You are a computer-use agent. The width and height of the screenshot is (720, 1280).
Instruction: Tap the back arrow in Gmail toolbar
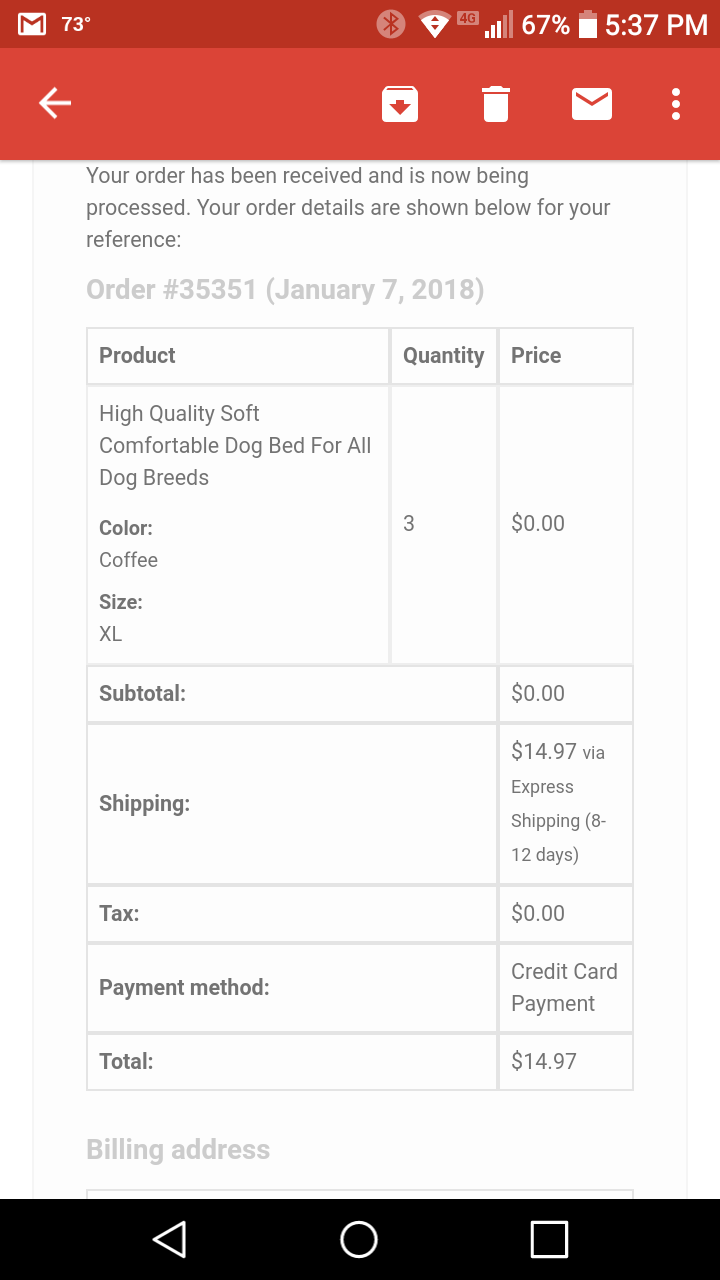coord(55,103)
